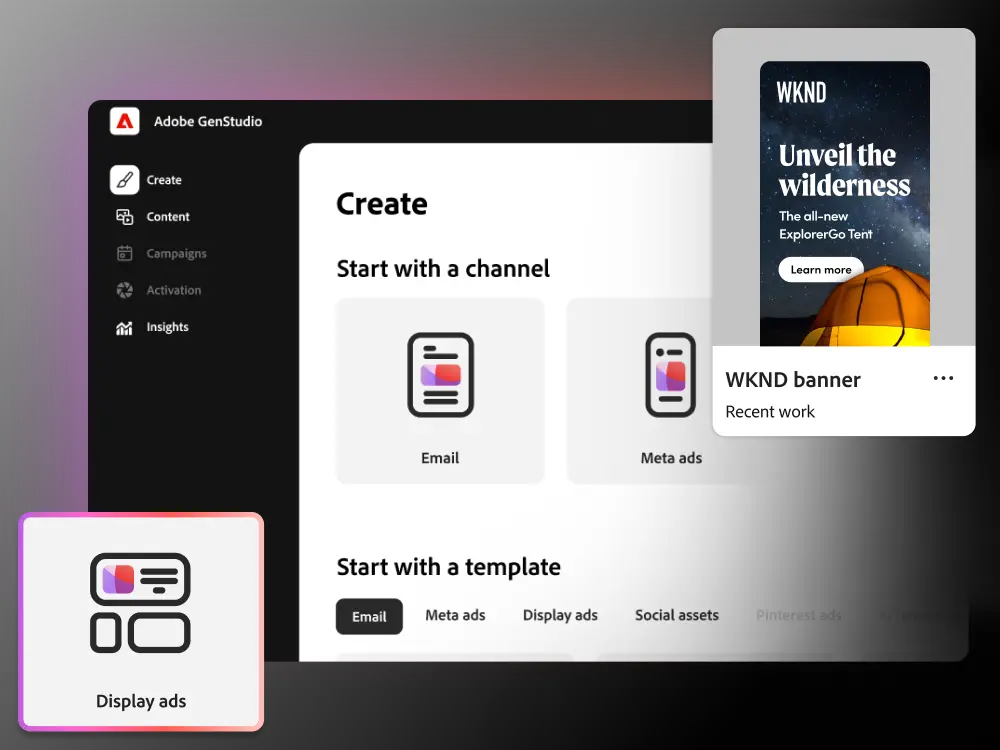Click the Campaigns calendar icon
The width and height of the screenshot is (1000, 750).
click(x=124, y=254)
